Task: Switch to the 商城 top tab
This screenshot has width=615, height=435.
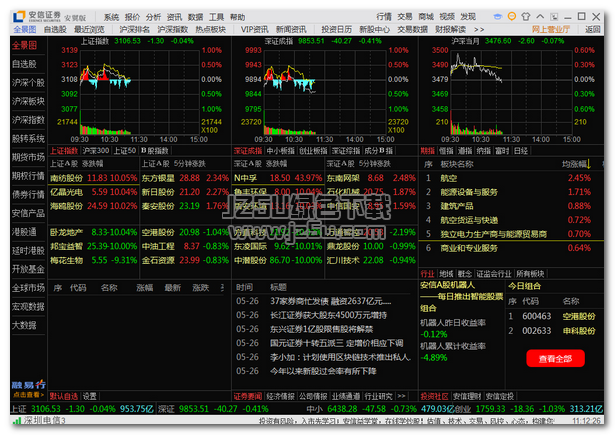Action: [x=426, y=16]
